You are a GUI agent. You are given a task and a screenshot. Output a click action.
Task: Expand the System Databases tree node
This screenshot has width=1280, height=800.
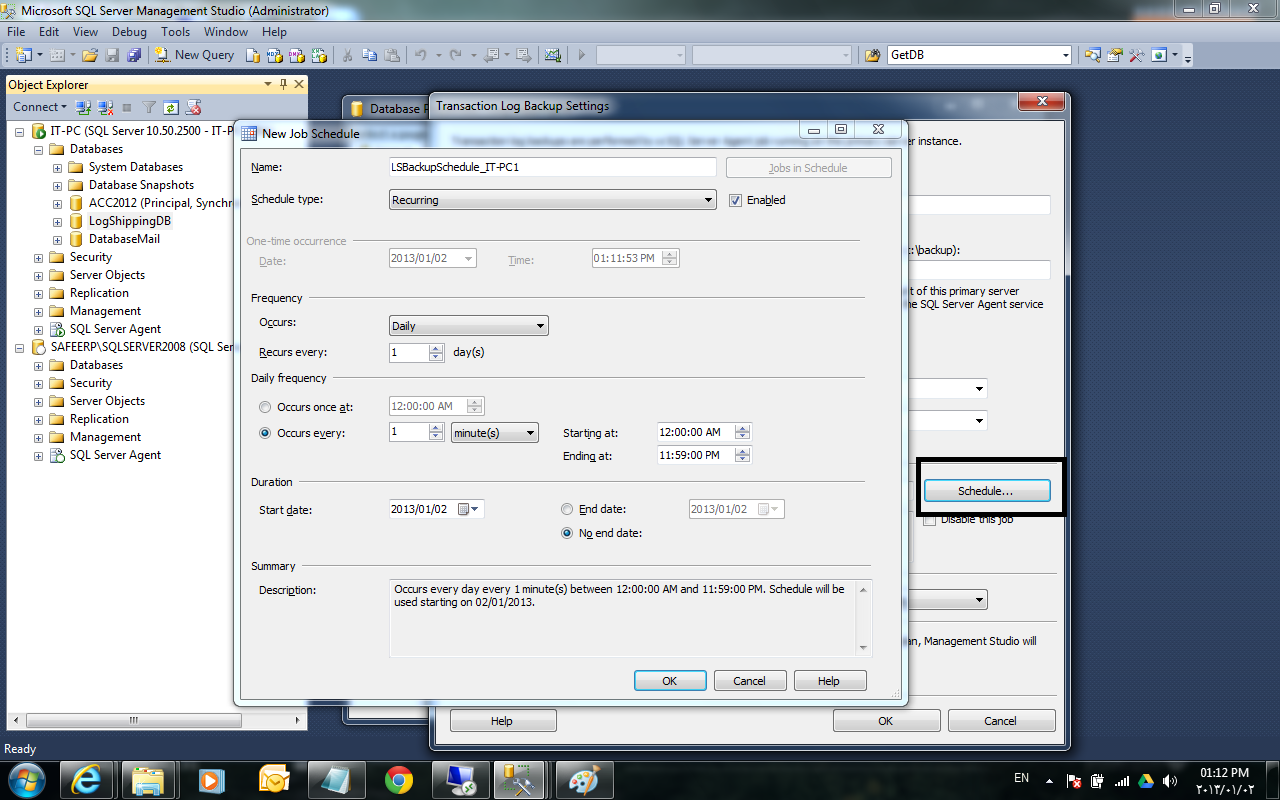[58, 167]
